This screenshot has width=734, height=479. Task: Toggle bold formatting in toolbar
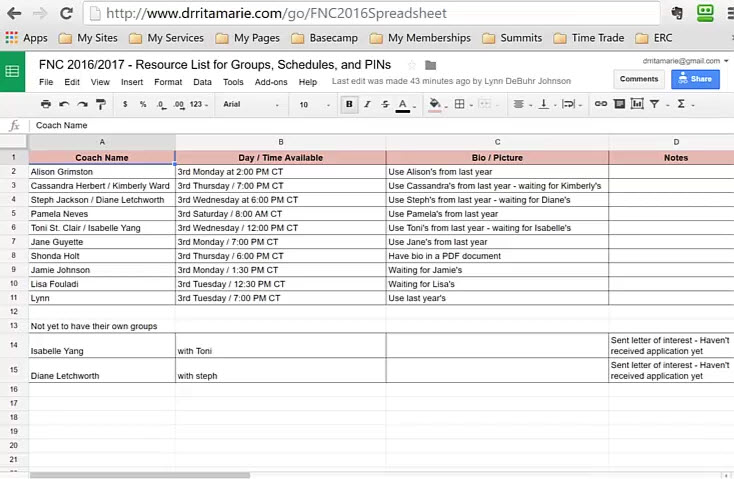pos(349,104)
